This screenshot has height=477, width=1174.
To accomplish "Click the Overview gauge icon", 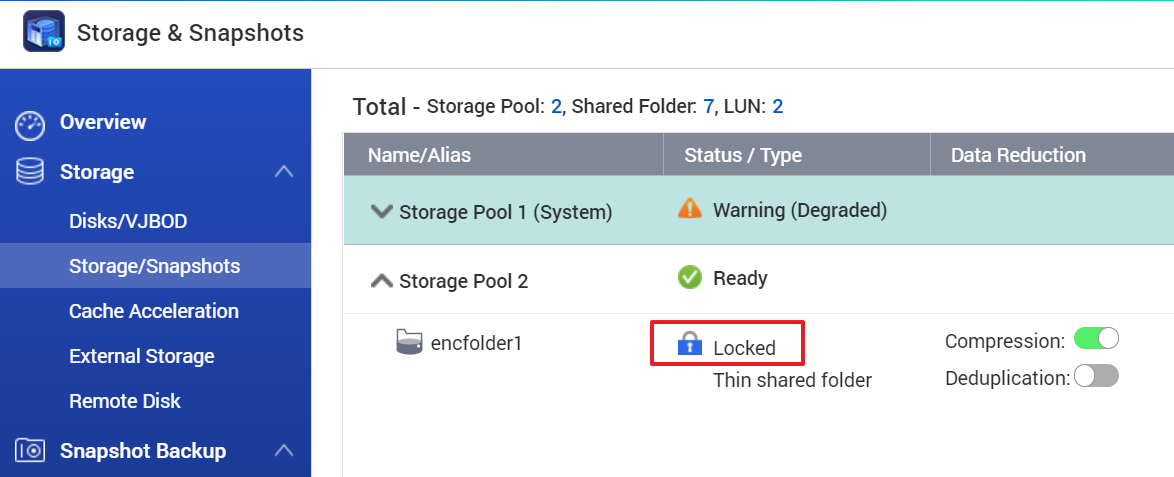I will [30, 124].
